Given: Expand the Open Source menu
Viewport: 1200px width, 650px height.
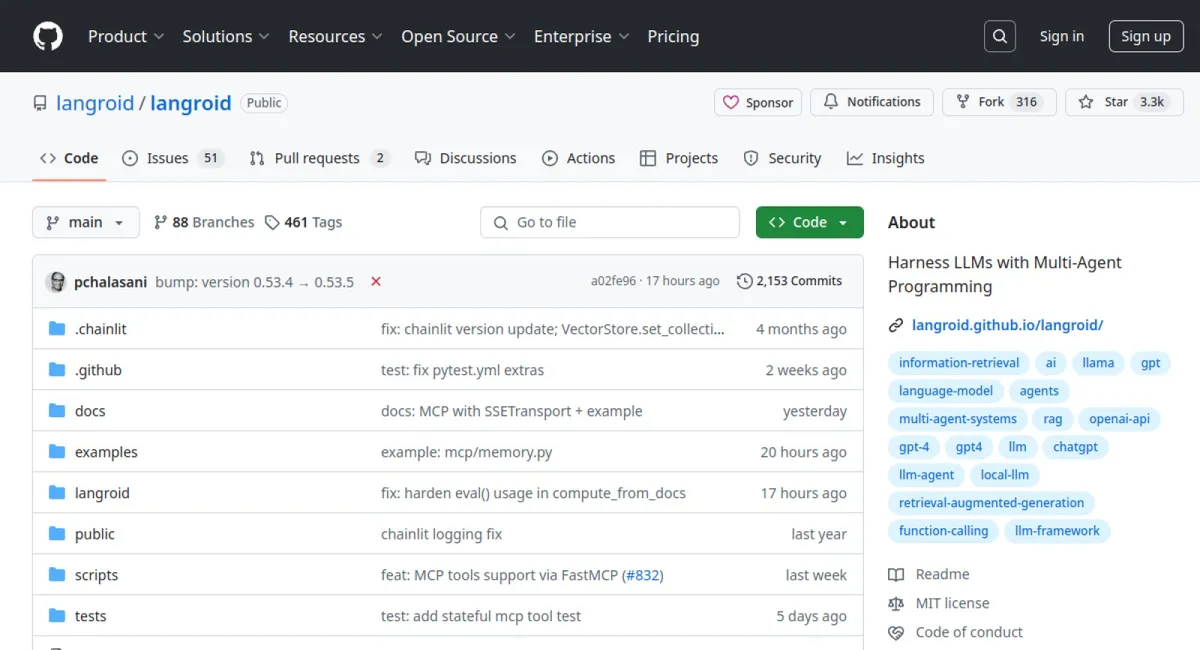Looking at the screenshot, I should coord(459,36).
